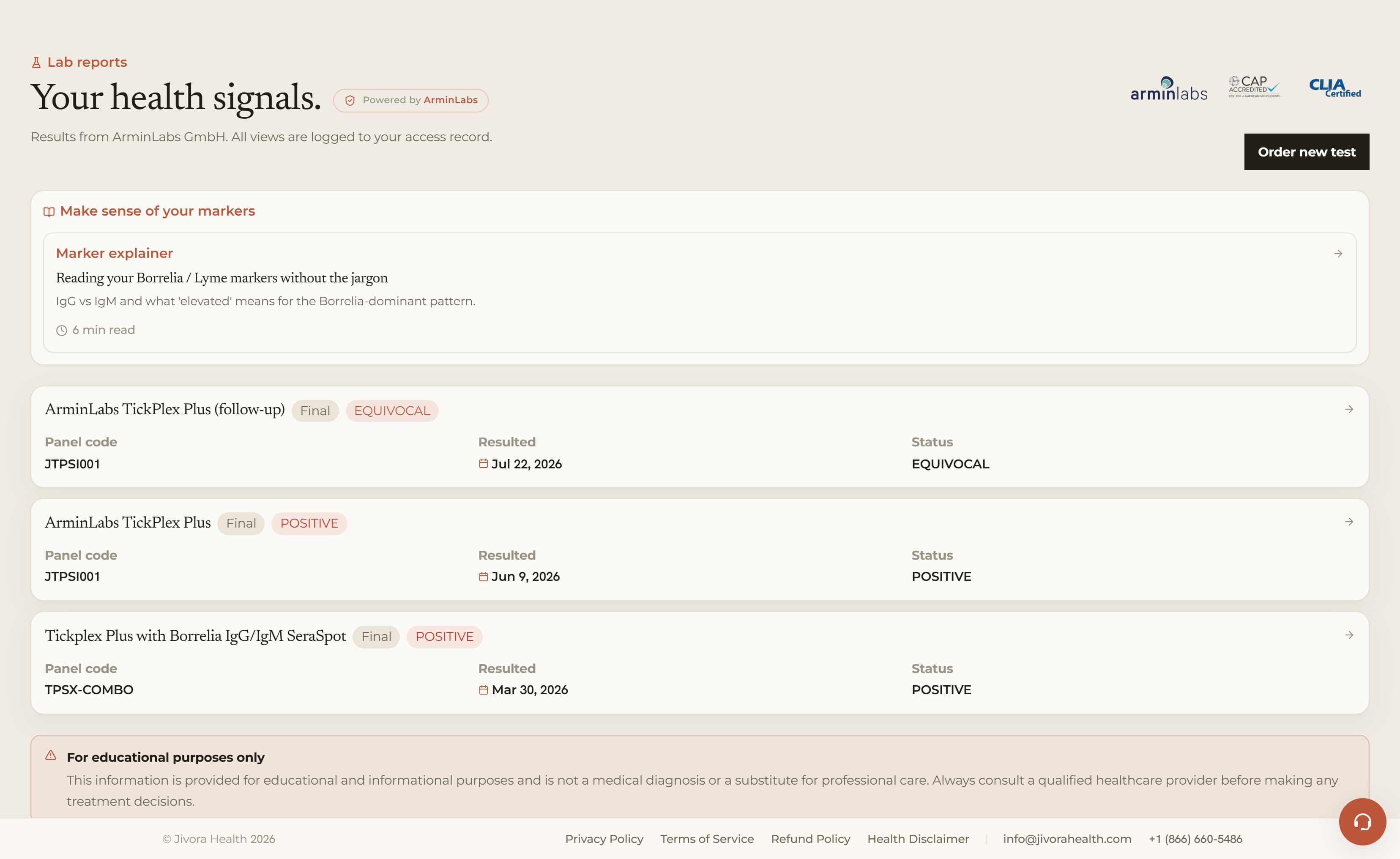Image resolution: width=1400 pixels, height=859 pixels.
Task: Click the EQUIVOCAL status value
Action: click(951, 464)
